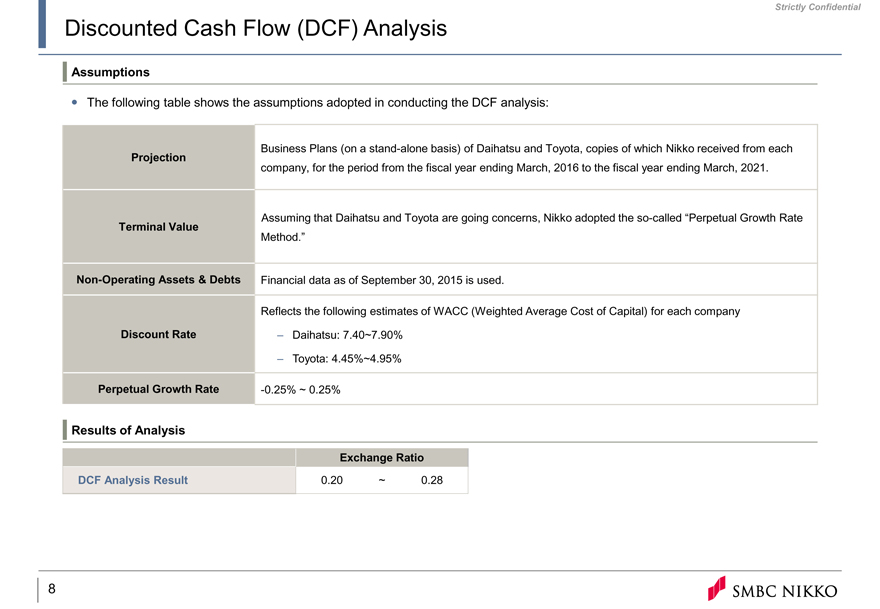Click the page number 8

[52, 590]
